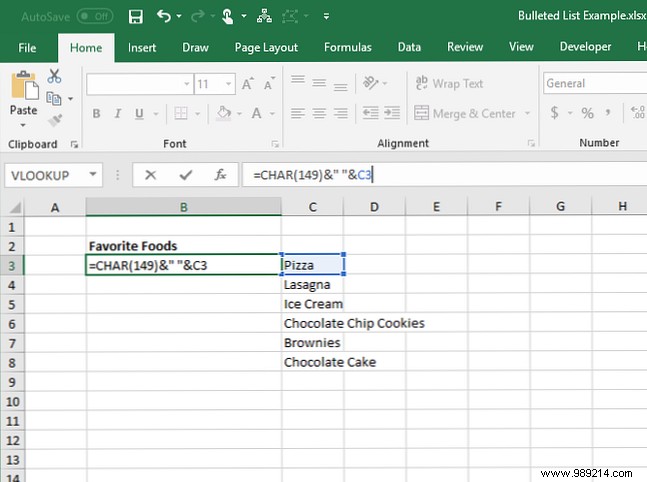Click the Merge & Center button
The image size is (647, 482).
click(465, 113)
